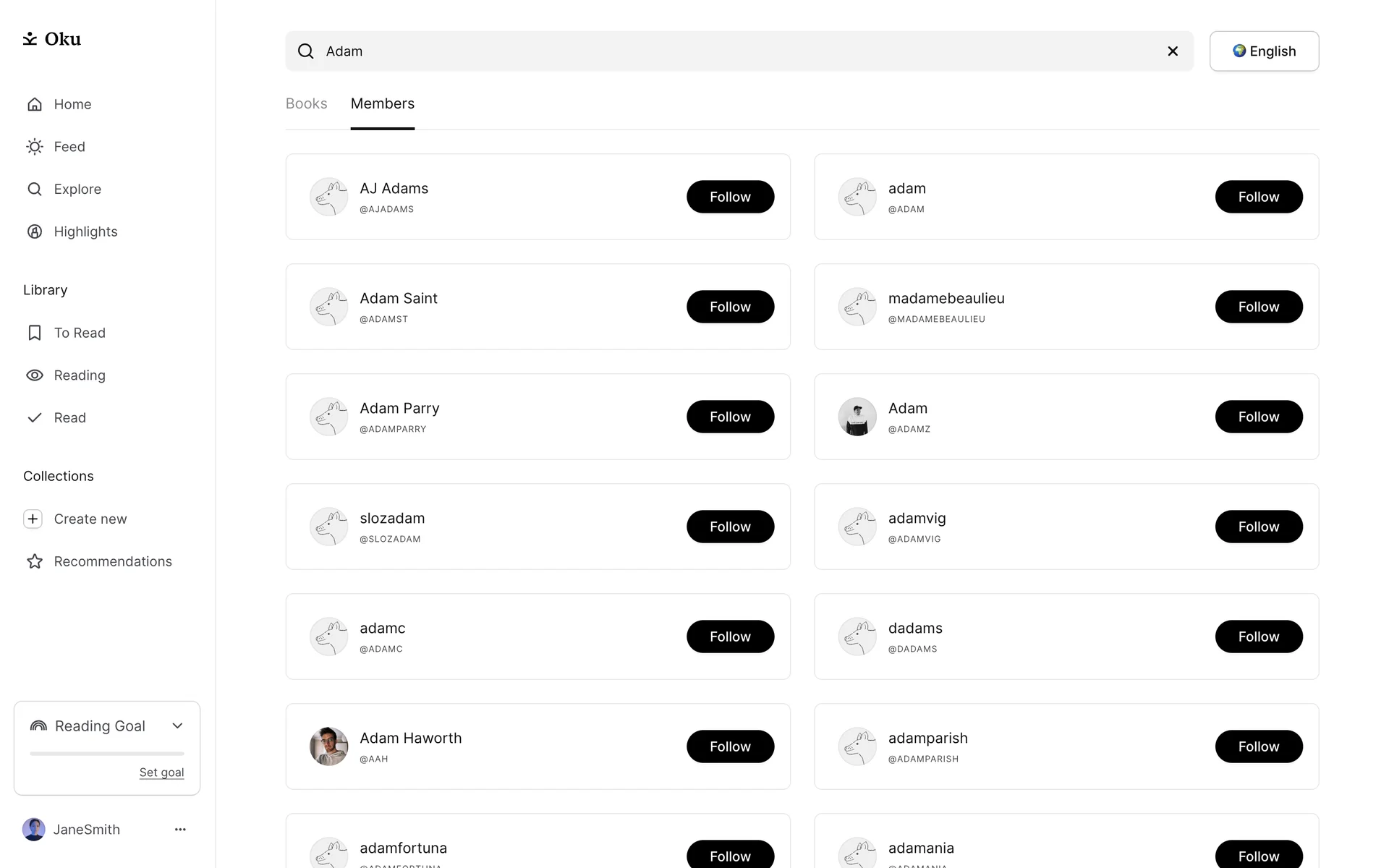
Task: Click the To Read bookmark icon
Action: pyautogui.click(x=34, y=333)
